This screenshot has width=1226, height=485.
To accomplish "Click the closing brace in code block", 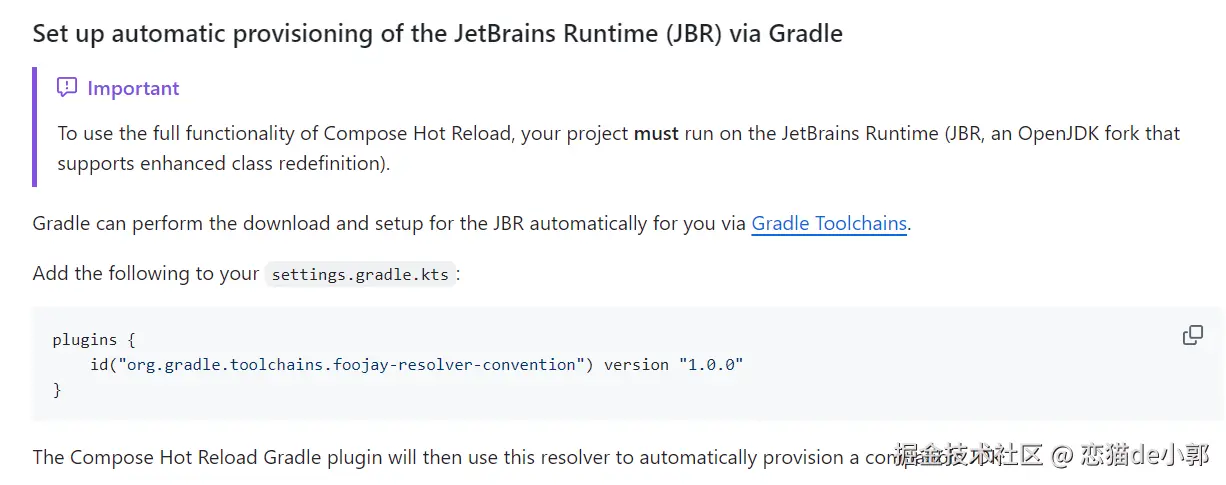I will [57, 390].
